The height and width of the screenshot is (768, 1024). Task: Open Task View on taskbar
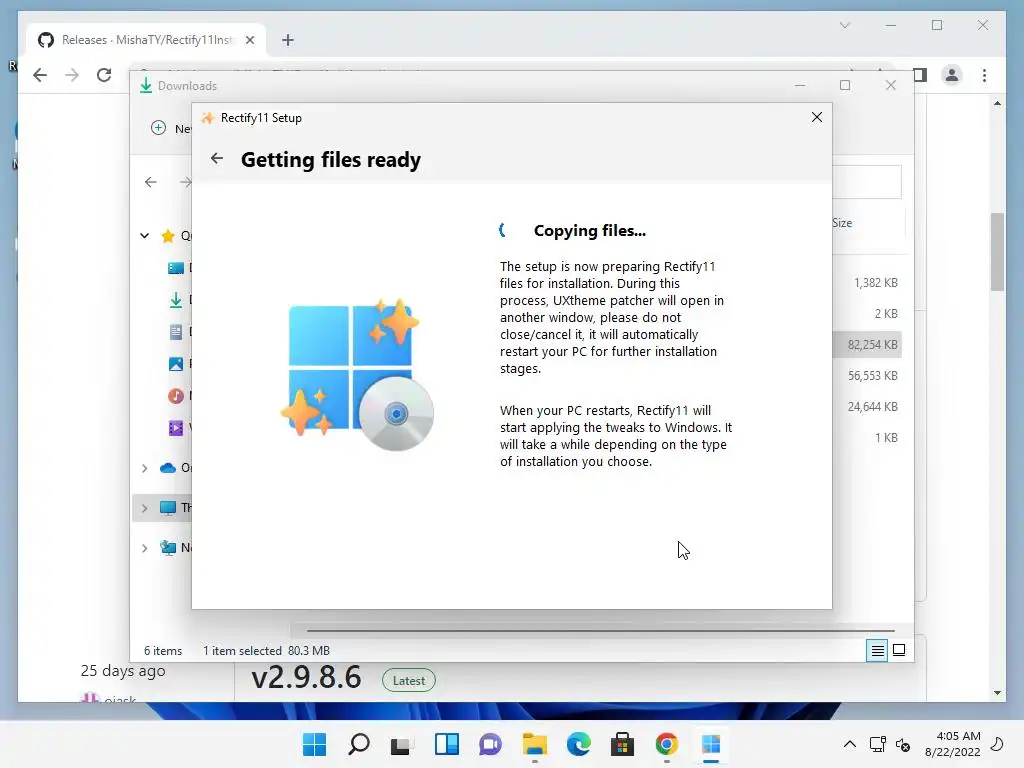[402, 744]
